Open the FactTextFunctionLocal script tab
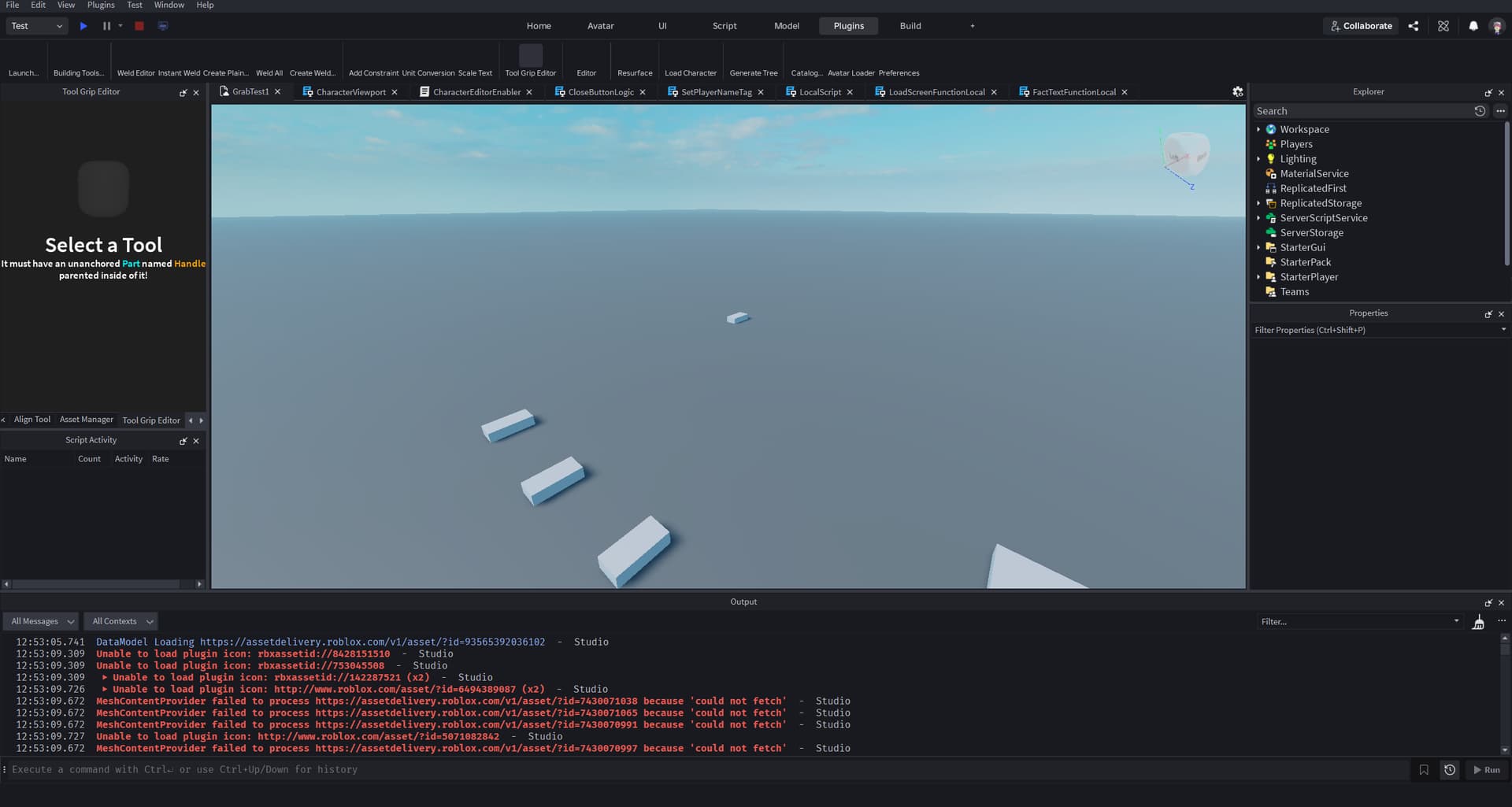Viewport: 1512px width, 807px height. click(1073, 92)
